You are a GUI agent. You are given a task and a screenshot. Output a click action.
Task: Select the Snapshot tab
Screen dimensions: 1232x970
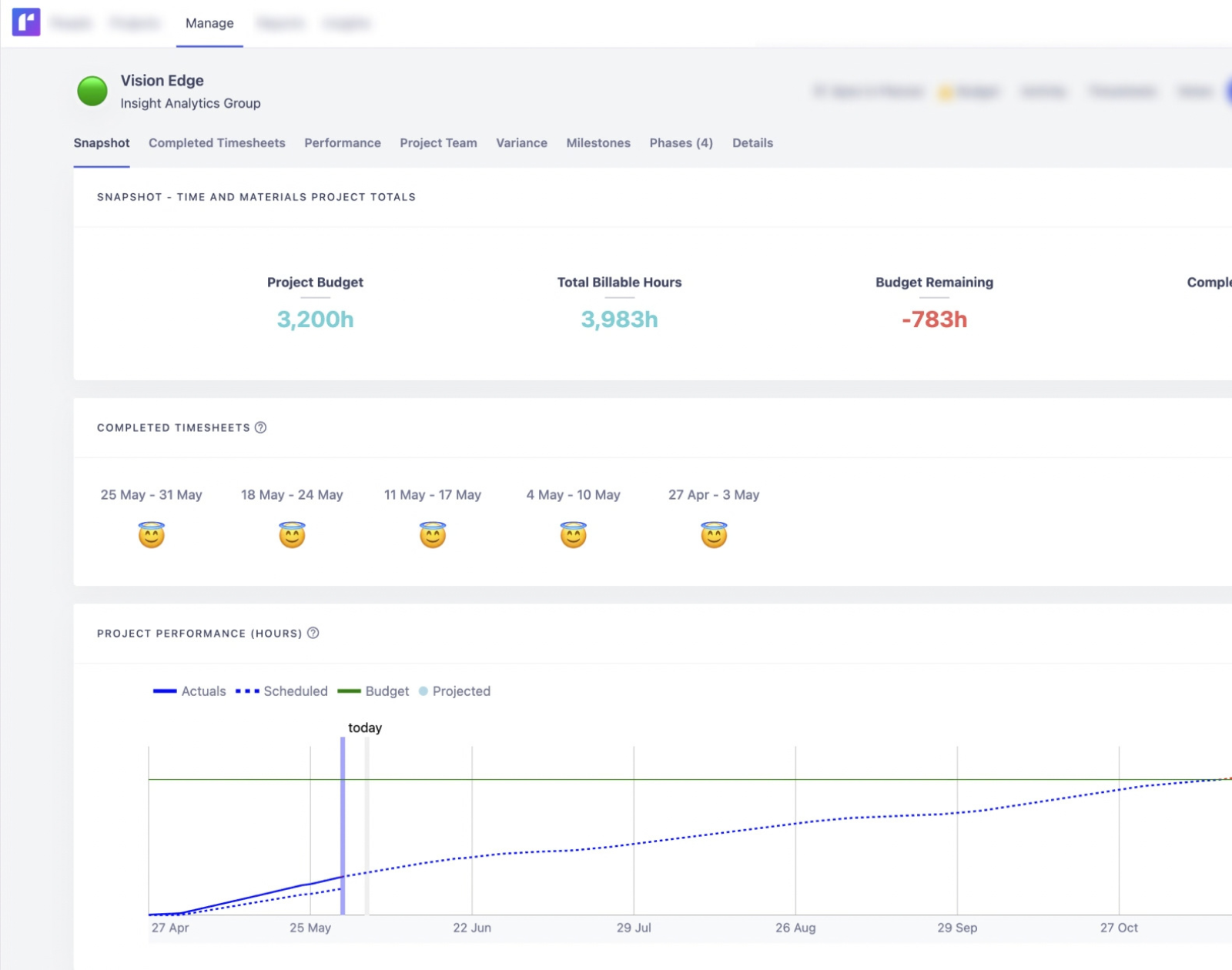tap(102, 143)
